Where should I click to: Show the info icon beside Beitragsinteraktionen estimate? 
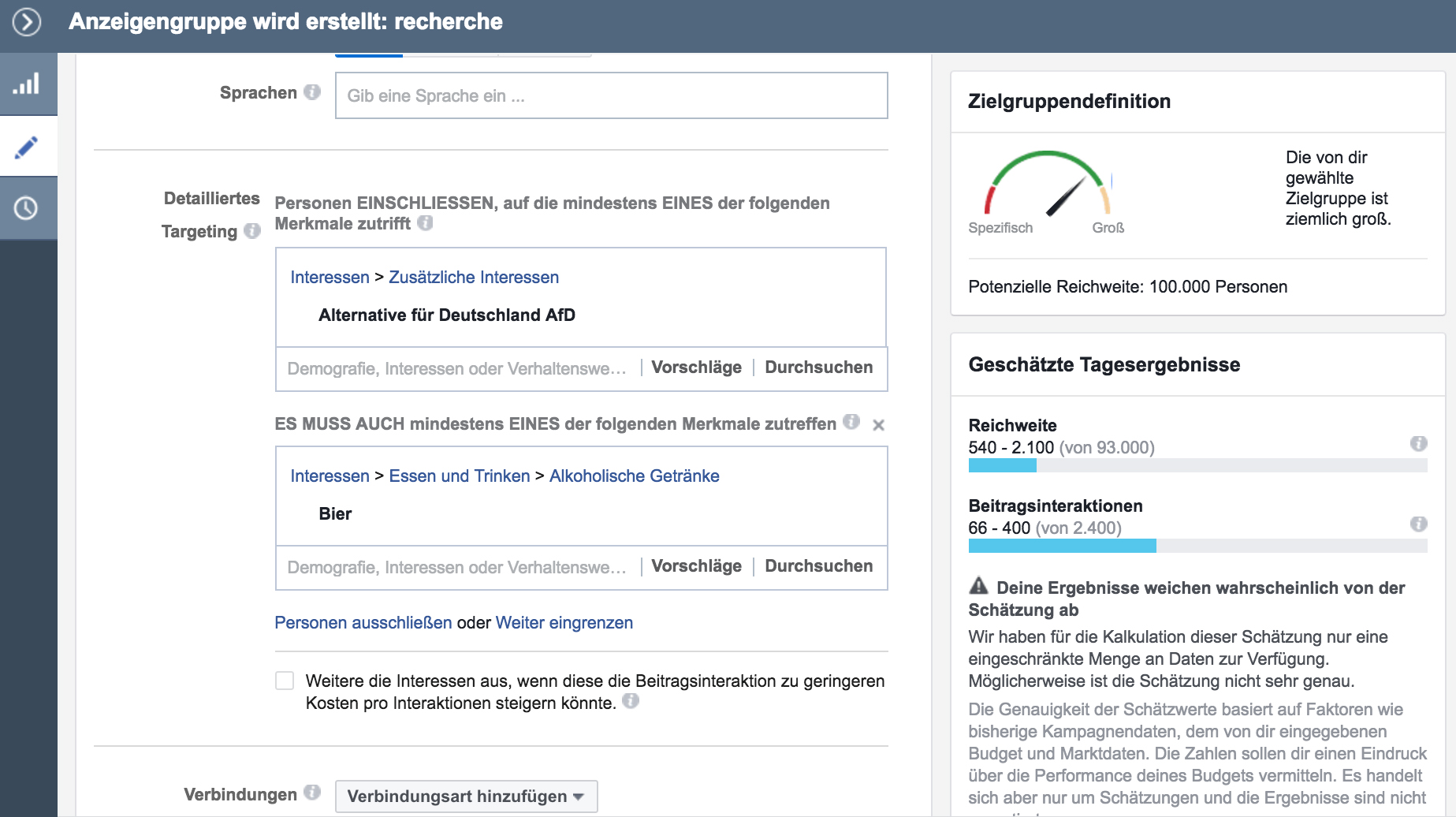1419,524
